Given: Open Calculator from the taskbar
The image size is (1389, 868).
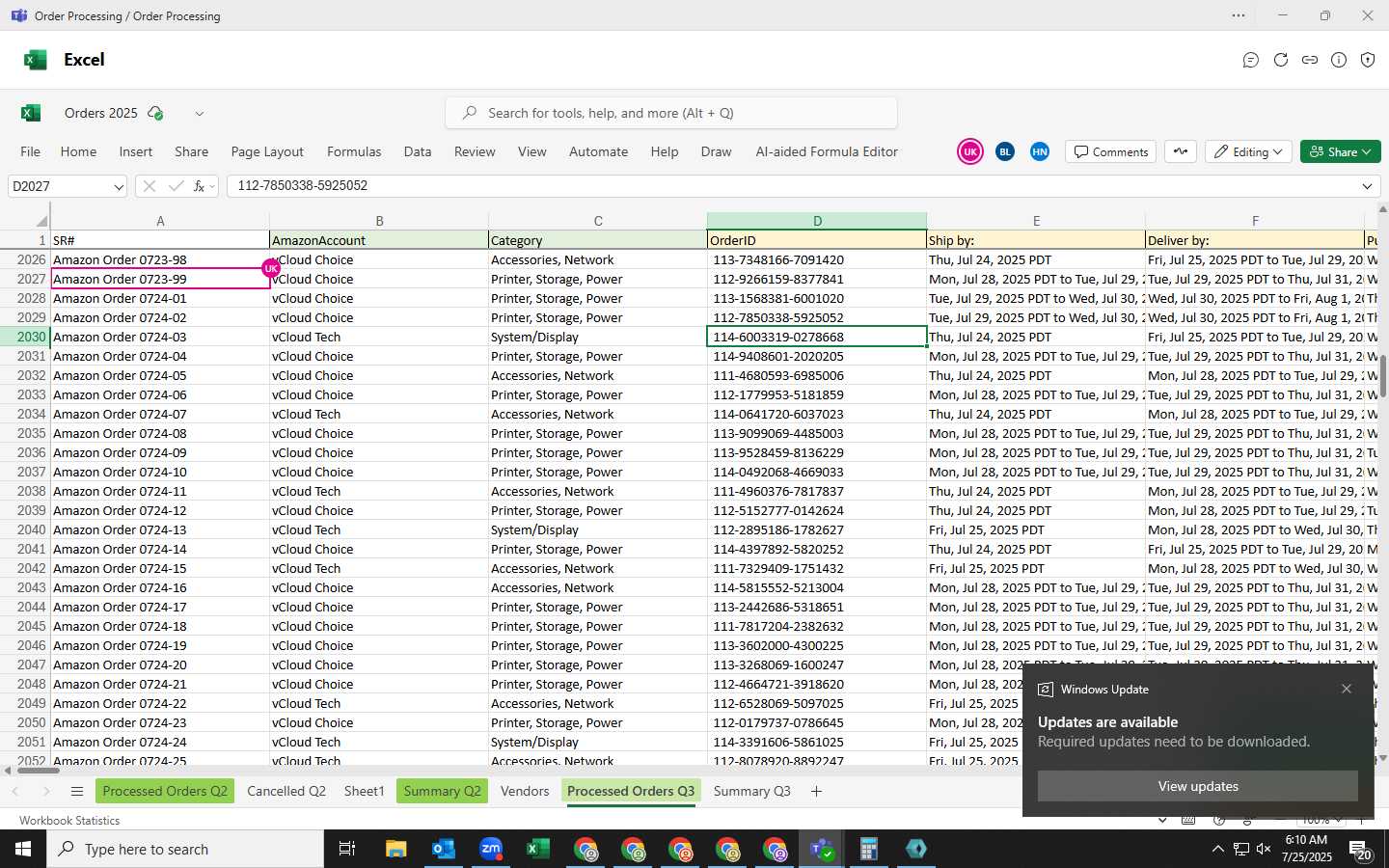Looking at the screenshot, I should pos(868,849).
